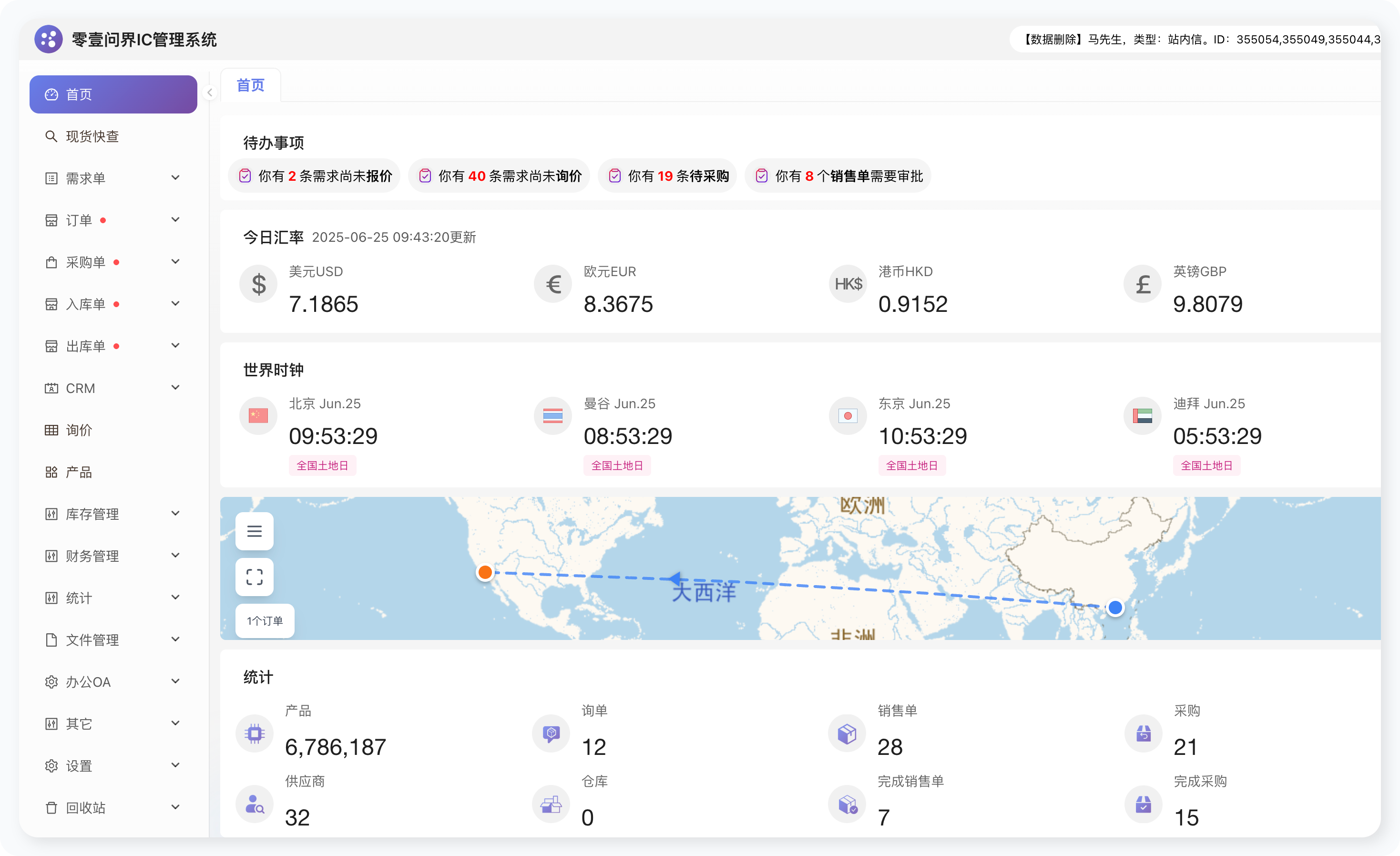
Task: Expand the 办公OA menu chevron
Action: coord(175,681)
